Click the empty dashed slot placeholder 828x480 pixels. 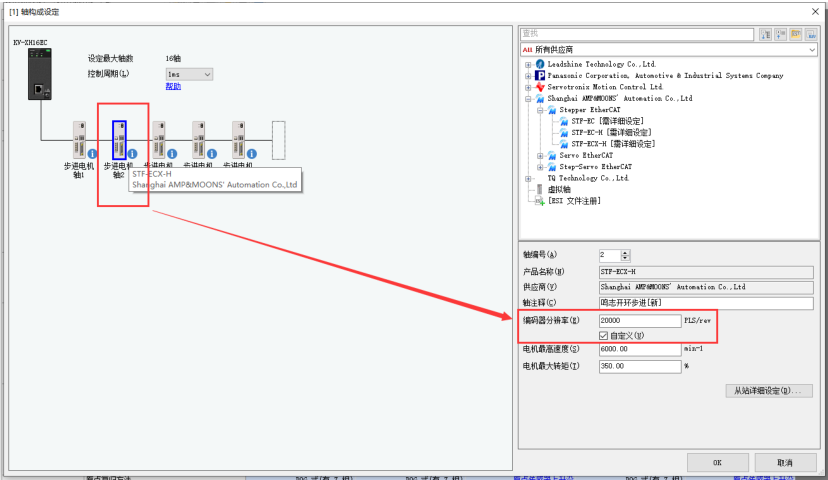(x=279, y=138)
